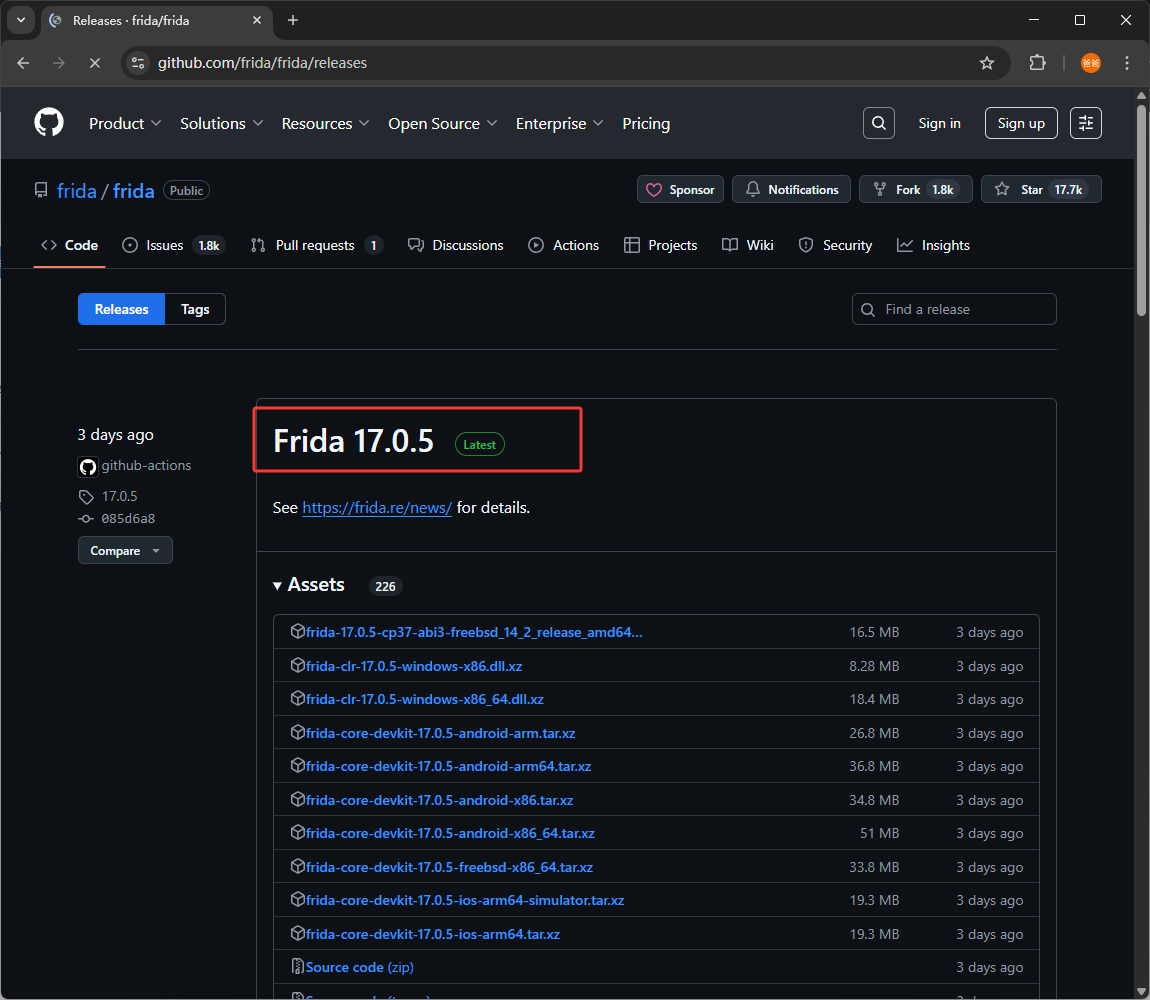Screen dimensions: 1150x1000
Task: Open the github-actions author link
Action: tap(146, 466)
